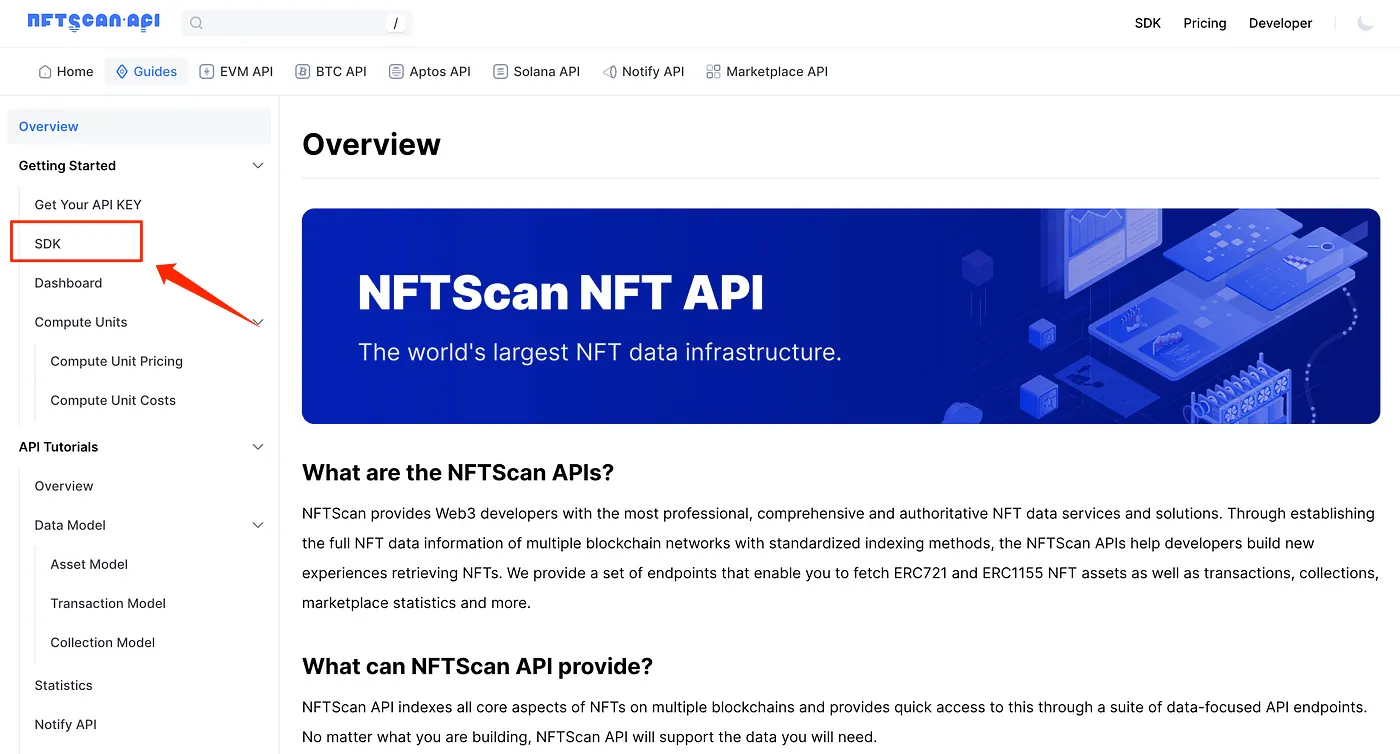Switch to the BTC API tab
The width and height of the screenshot is (1400, 754).
coord(331,72)
